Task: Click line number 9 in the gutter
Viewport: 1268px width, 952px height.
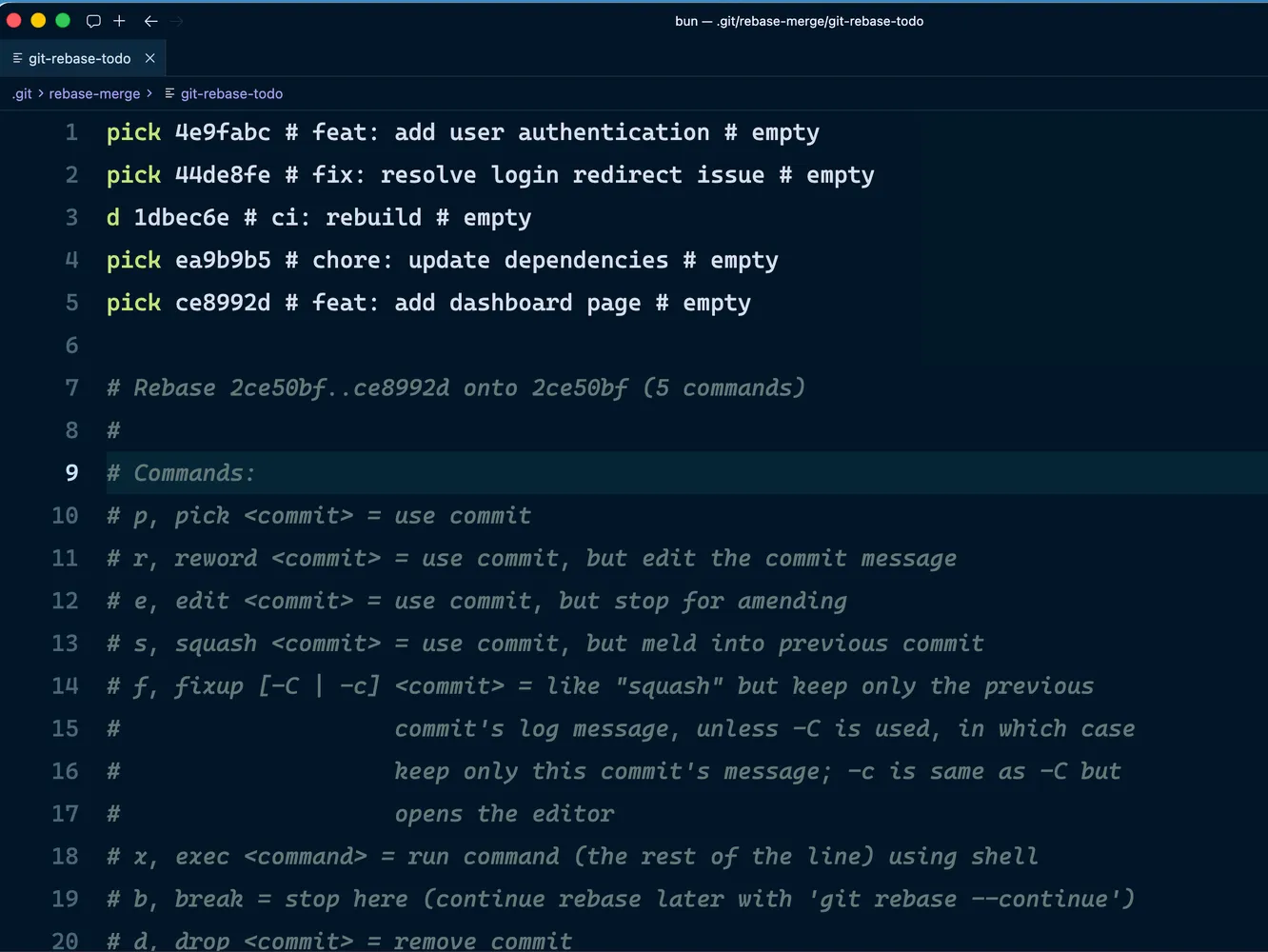Action: 71,473
